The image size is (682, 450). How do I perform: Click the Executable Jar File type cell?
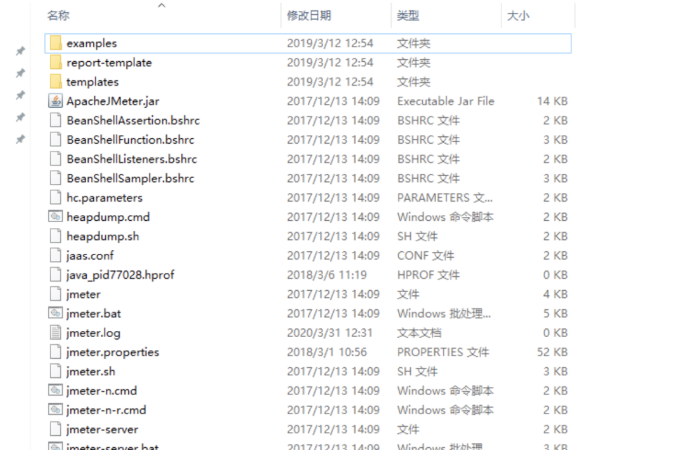445,101
